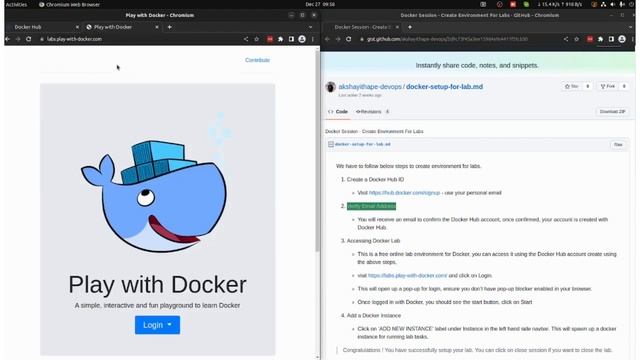This screenshot has height=360, width=640.
Task: Switch to the Docker Hub tab
Action: point(28,27)
